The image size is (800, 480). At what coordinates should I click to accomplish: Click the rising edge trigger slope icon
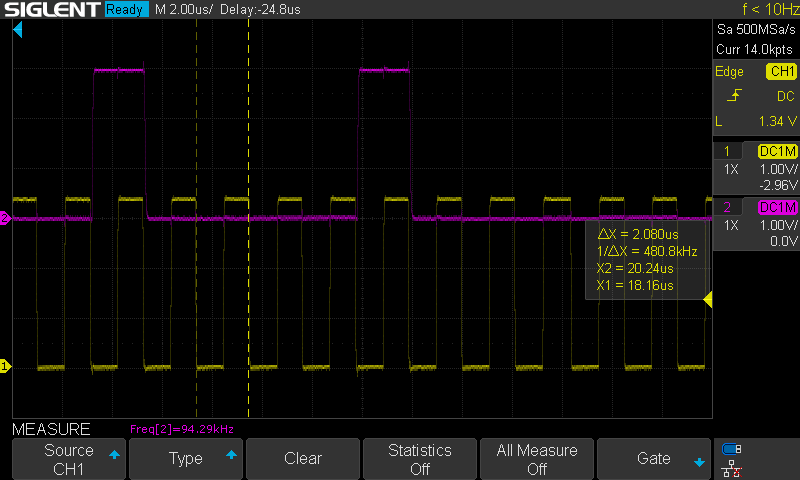pyautogui.click(x=735, y=96)
